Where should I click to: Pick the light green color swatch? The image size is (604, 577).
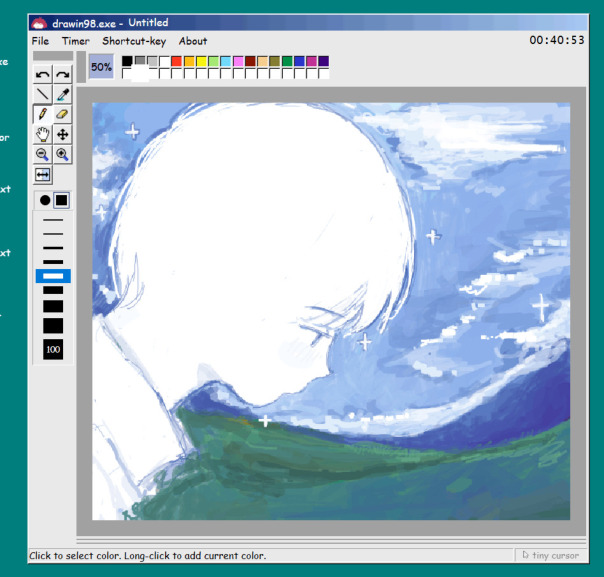coord(214,61)
